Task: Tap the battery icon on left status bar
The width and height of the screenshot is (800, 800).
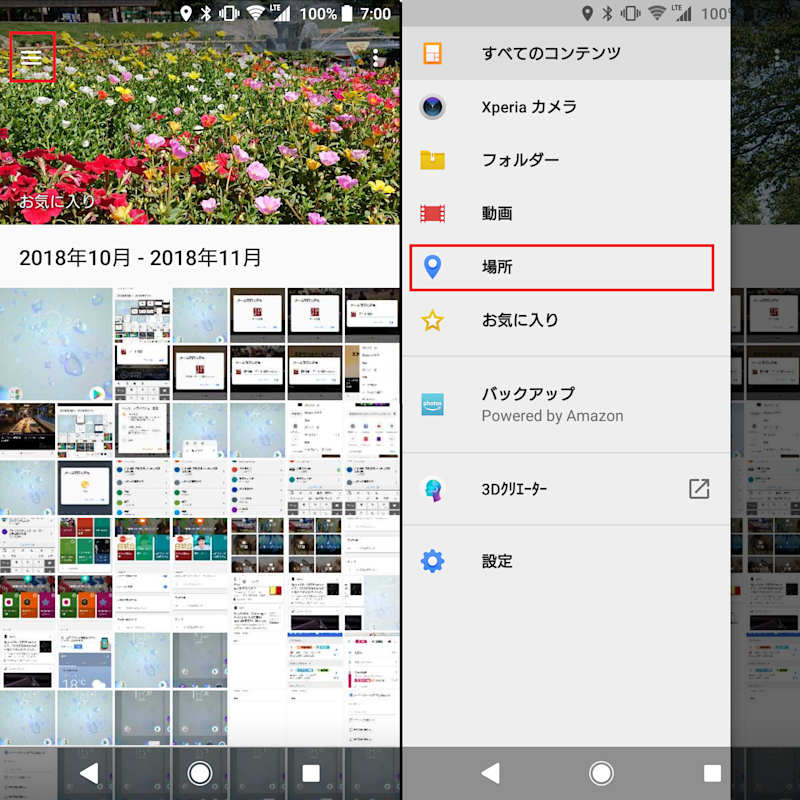Action: click(347, 13)
